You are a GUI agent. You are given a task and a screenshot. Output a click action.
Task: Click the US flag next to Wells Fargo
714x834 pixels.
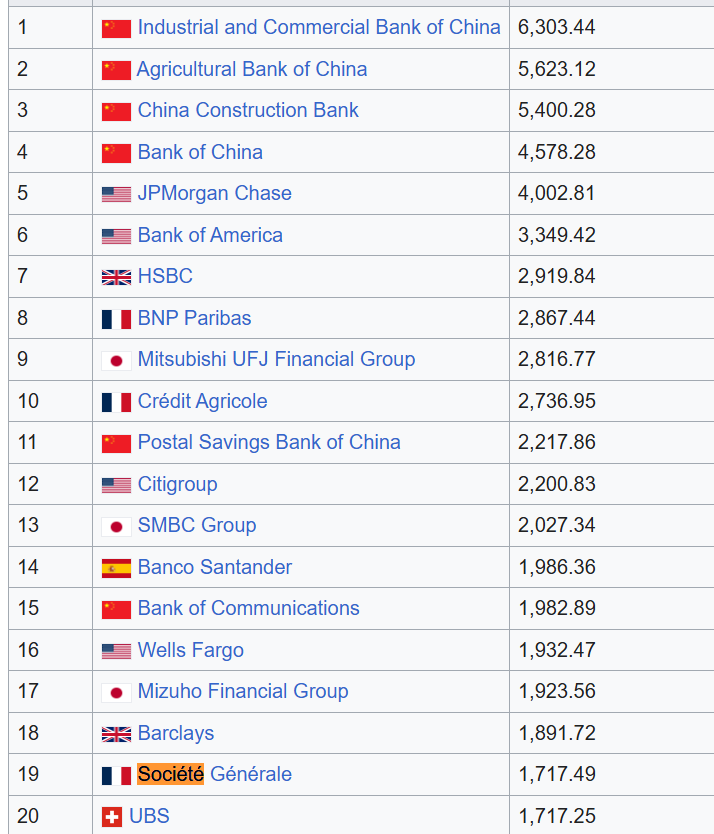tap(116, 651)
